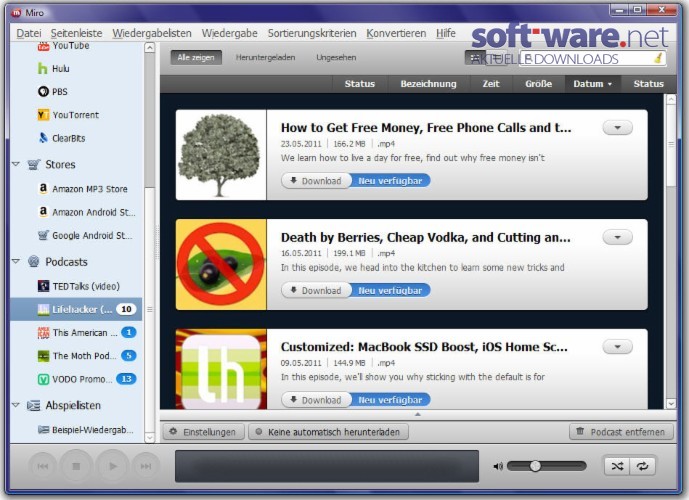Open the Wiedergabelisten menu
The image size is (689, 500).
point(152,33)
